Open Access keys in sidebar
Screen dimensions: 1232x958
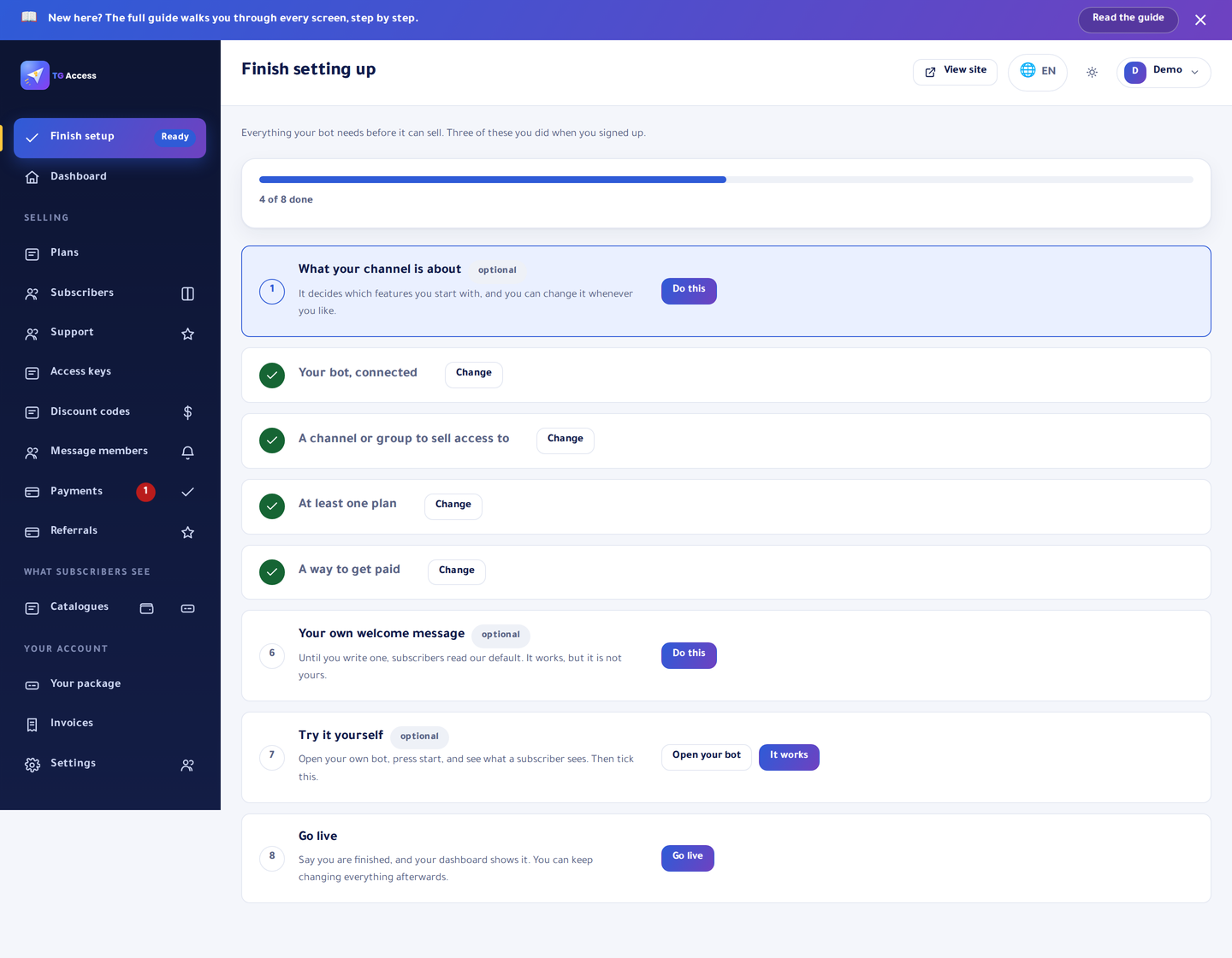(x=110, y=372)
